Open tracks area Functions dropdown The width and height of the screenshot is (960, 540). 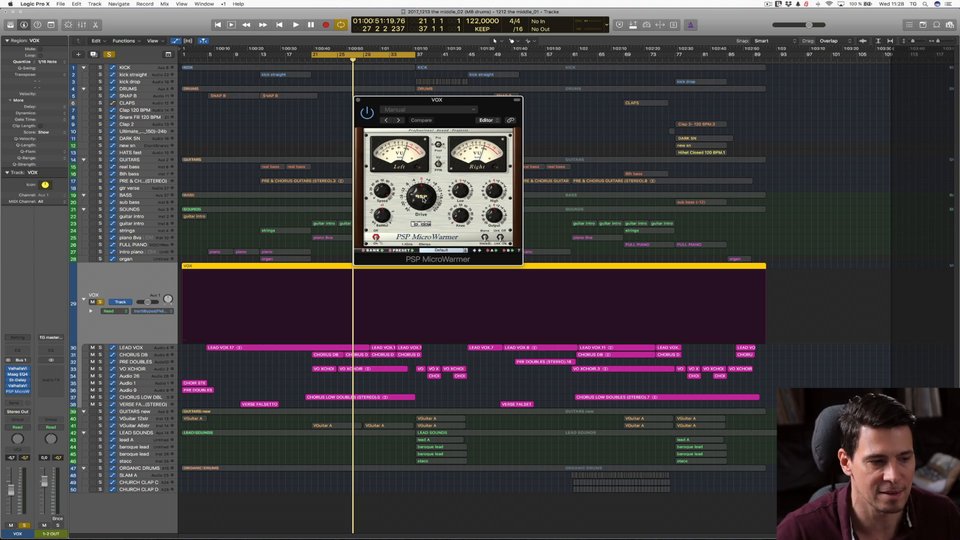[x=126, y=41]
